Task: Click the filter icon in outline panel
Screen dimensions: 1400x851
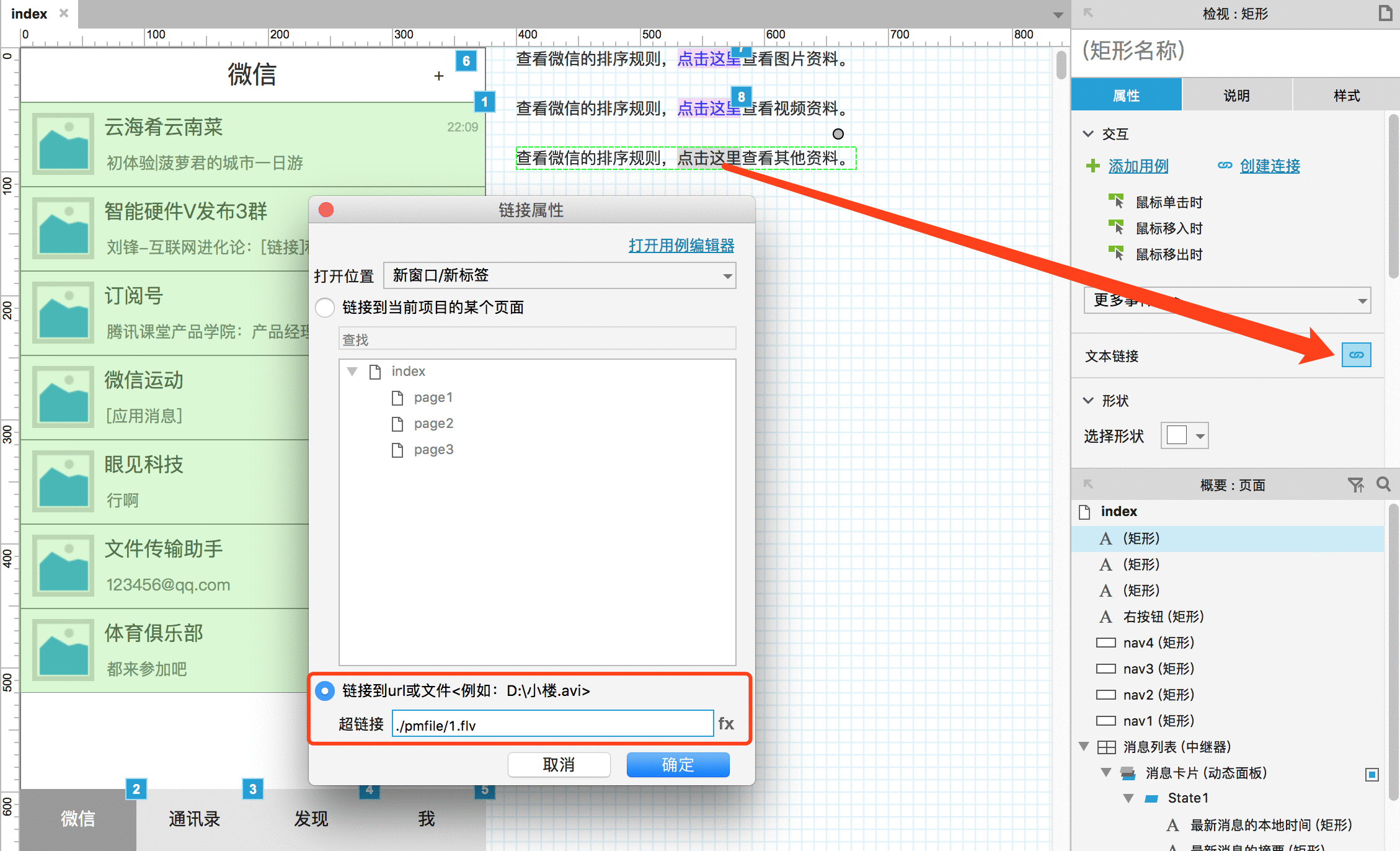Action: click(x=1356, y=485)
